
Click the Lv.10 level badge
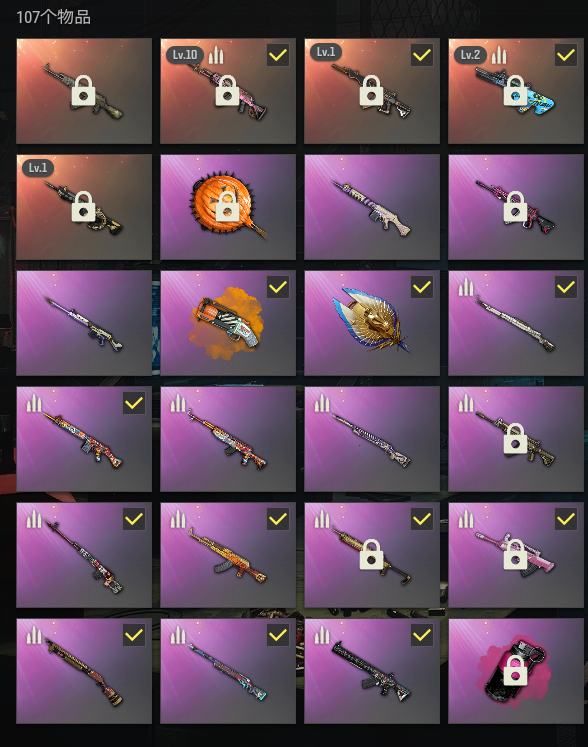coord(185,55)
